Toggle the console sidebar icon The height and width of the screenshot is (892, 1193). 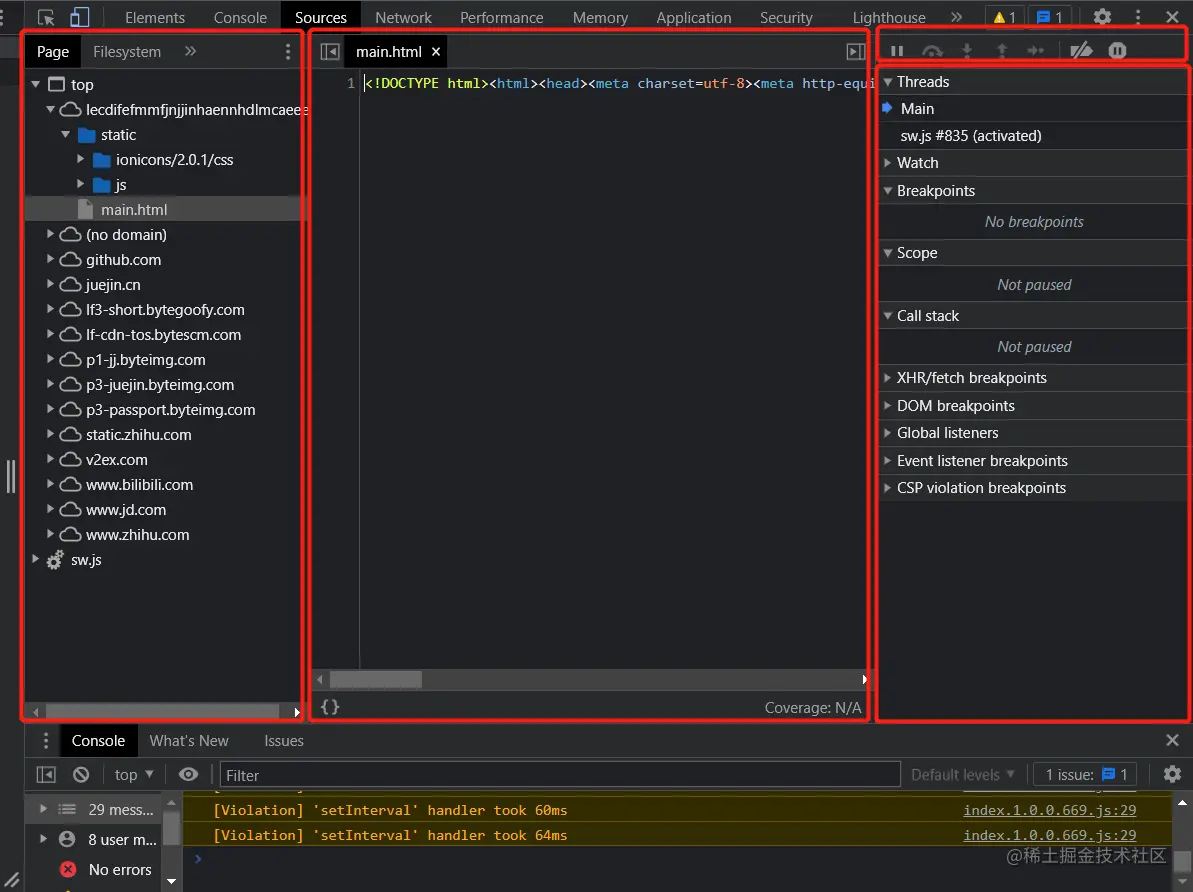(x=46, y=775)
